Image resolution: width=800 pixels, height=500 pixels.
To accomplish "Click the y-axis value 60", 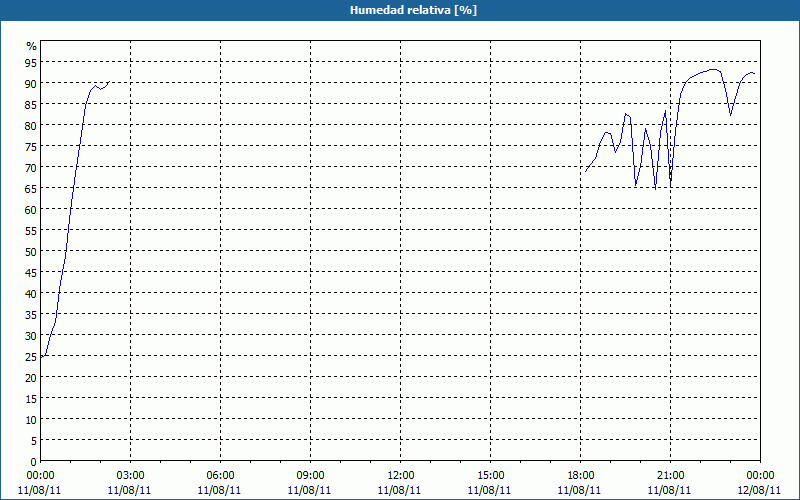I will (31, 209).
